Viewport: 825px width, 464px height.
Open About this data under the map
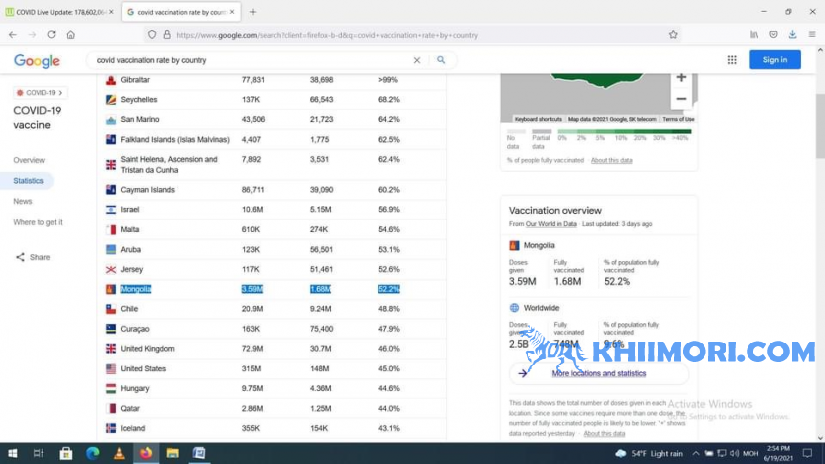pyautogui.click(x=611, y=160)
